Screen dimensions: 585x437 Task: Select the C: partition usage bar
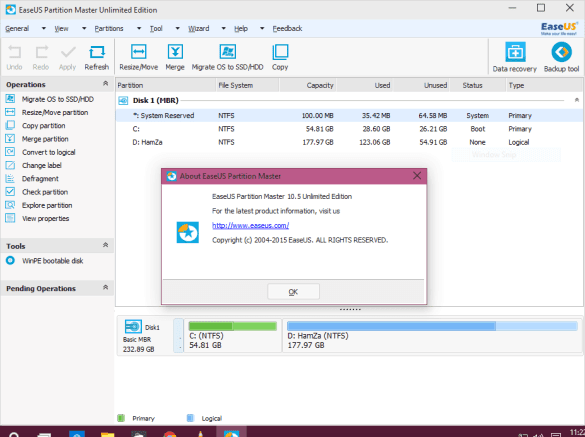[233, 326]
